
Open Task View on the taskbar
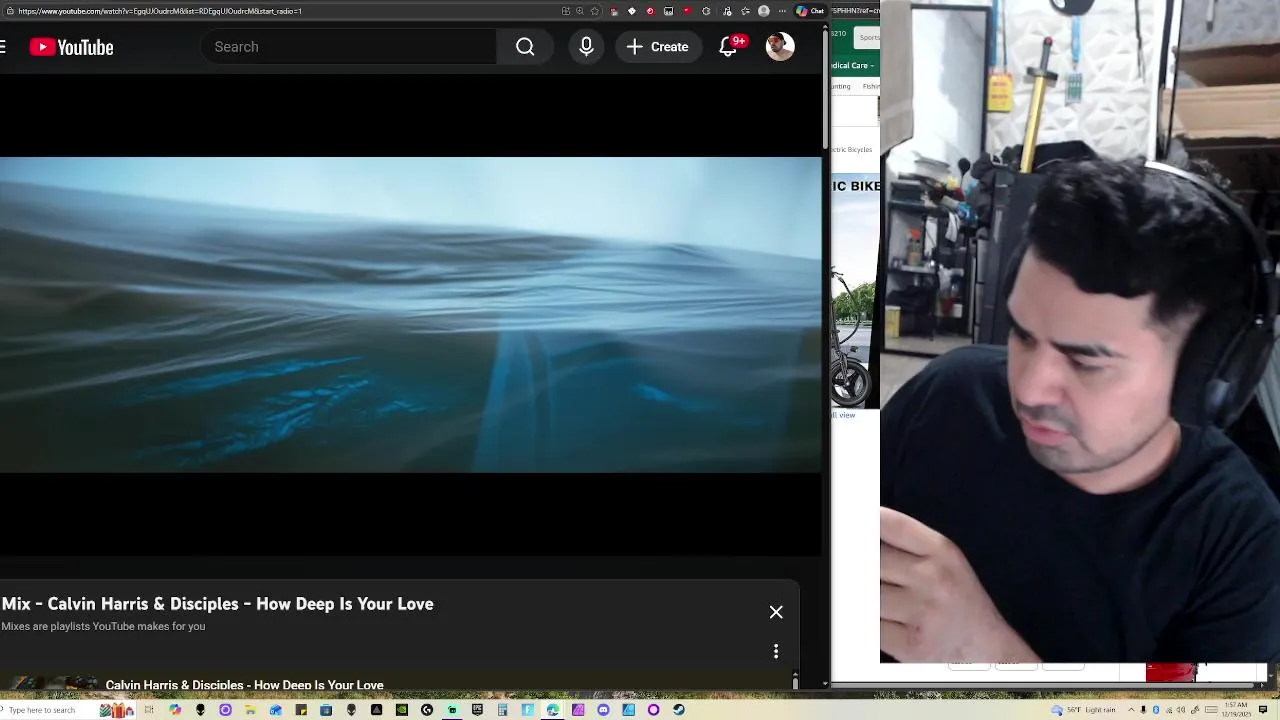[x=149, y=710]
